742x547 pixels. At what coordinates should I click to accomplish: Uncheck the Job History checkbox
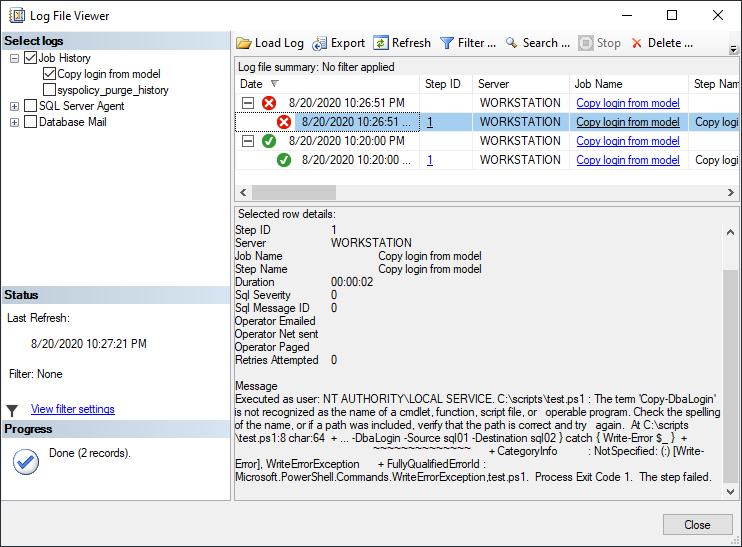[30, 58]
